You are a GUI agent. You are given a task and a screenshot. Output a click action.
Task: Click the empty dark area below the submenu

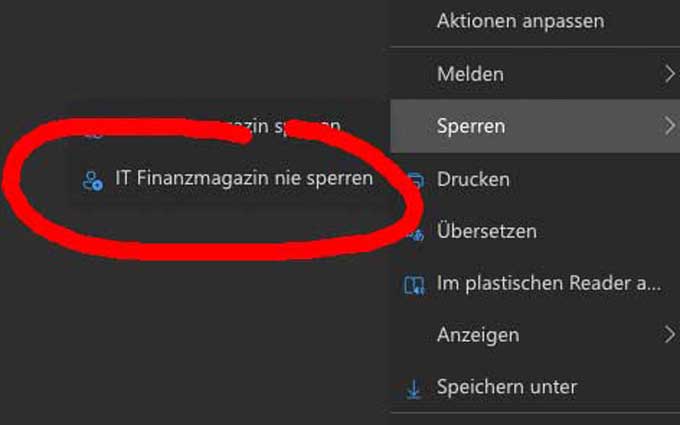coord(195,338)
